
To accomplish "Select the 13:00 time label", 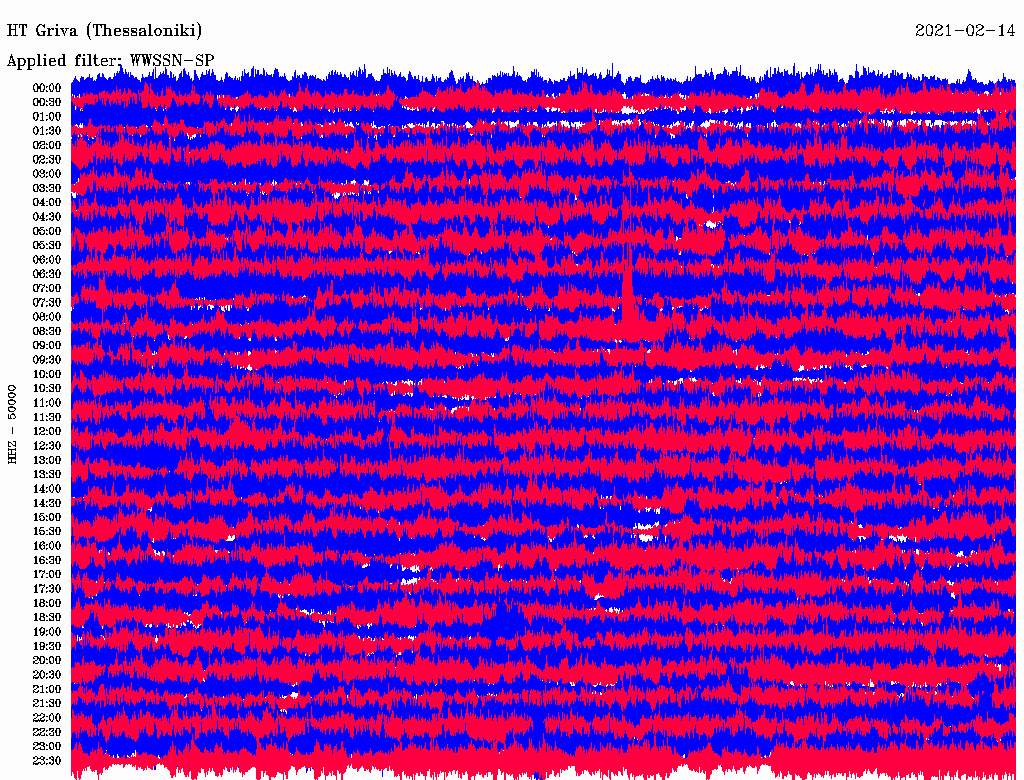I will (47, 460).
